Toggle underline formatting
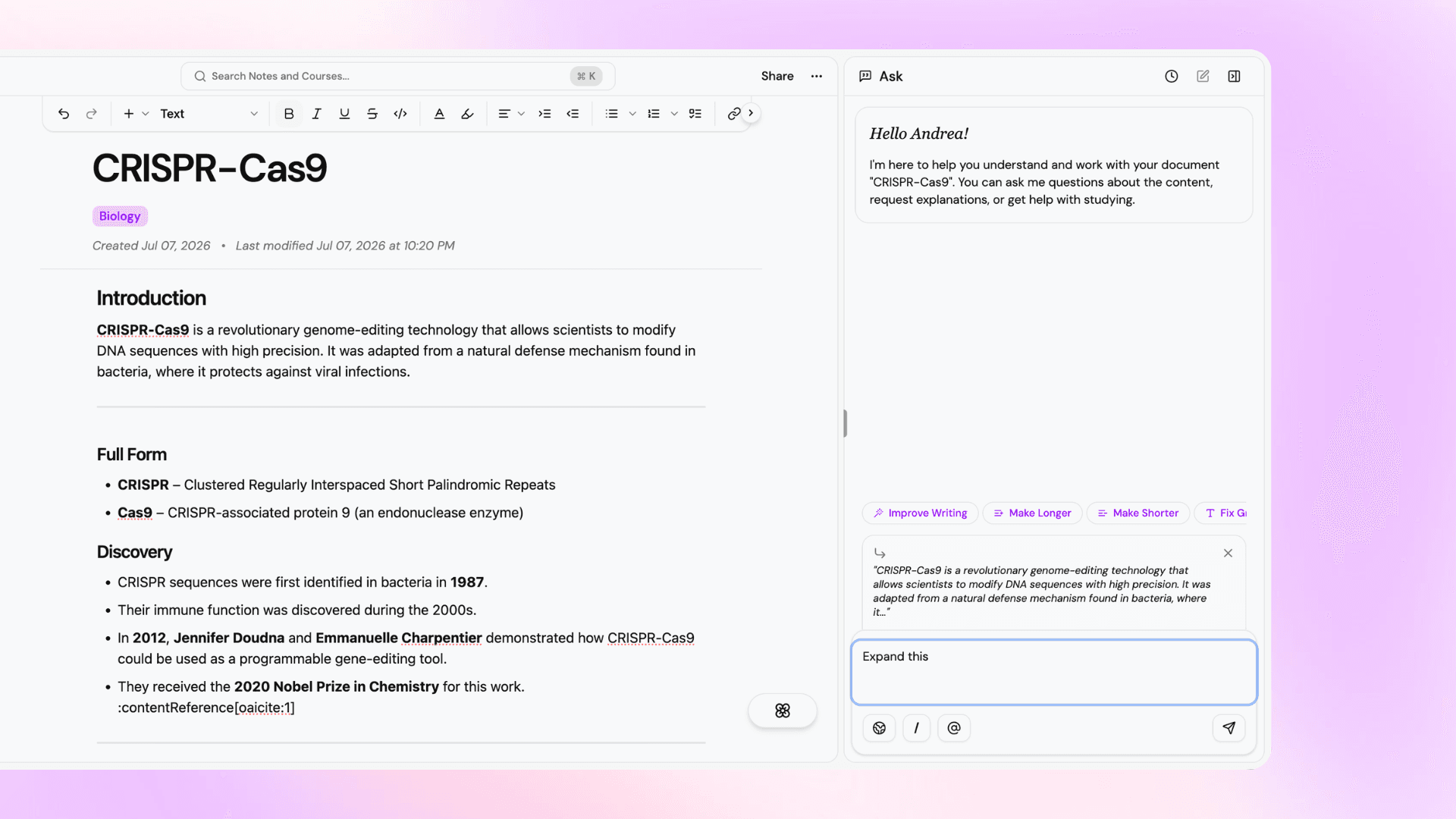 point(344,114)
